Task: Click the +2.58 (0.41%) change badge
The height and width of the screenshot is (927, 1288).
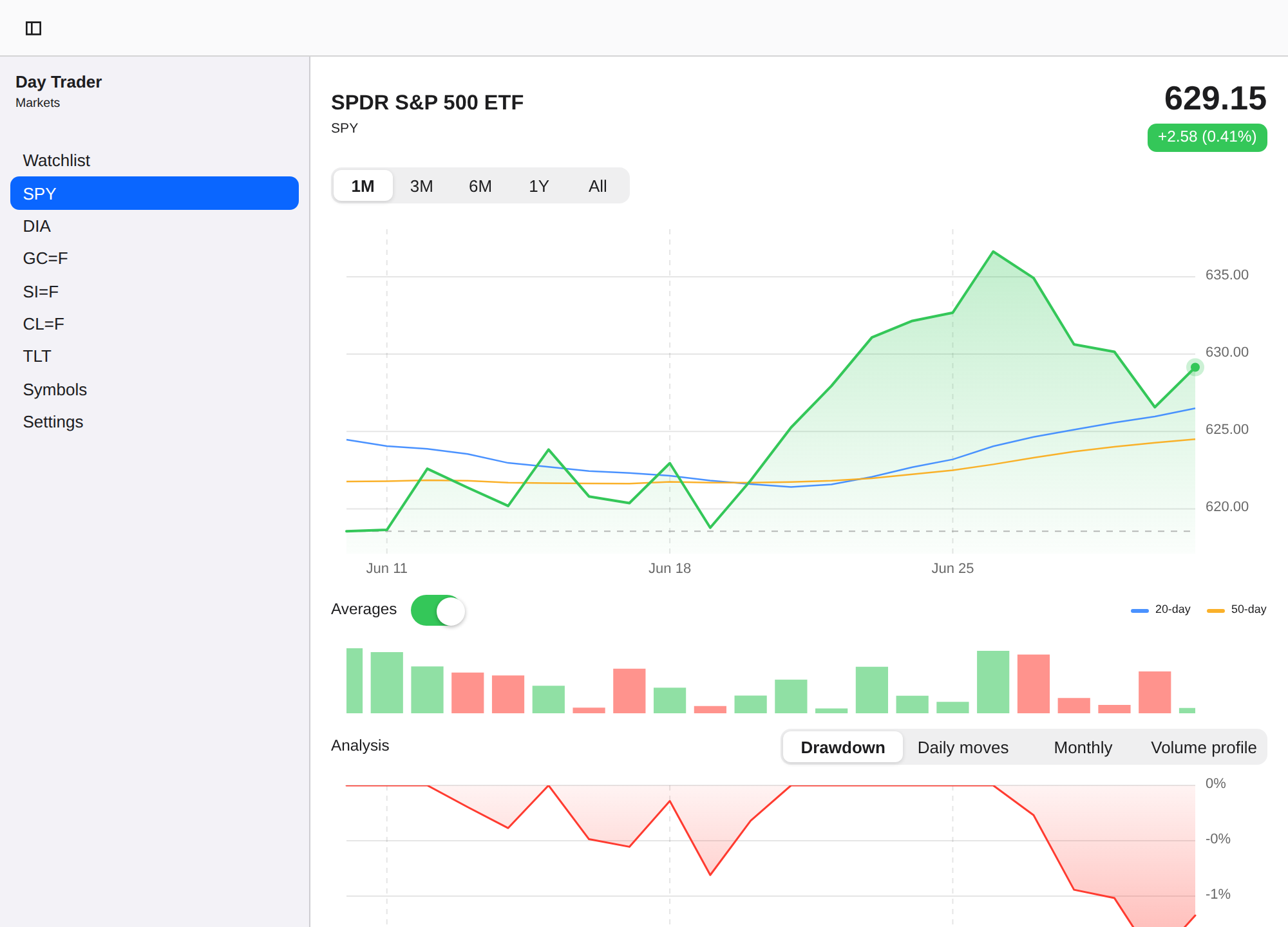Action: pyautogui.click(x=1207, y=137)
